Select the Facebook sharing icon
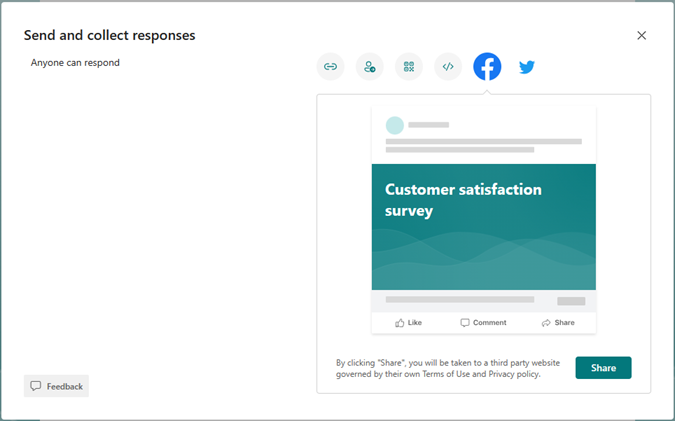Screen dimensions: 675x421 (487, 67)
